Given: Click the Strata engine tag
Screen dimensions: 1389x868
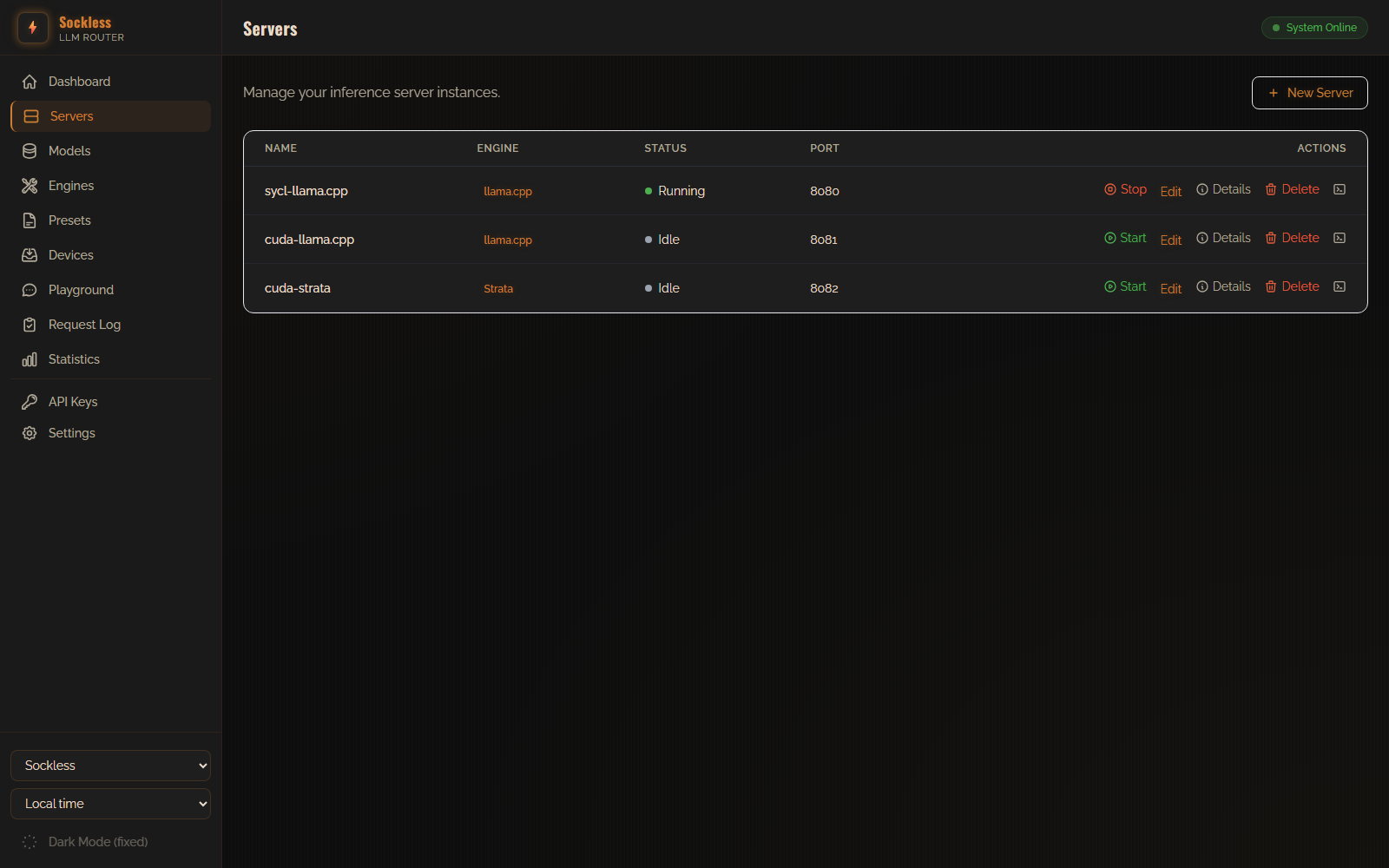Looking at the screenshot, I should tap(498, 288).
